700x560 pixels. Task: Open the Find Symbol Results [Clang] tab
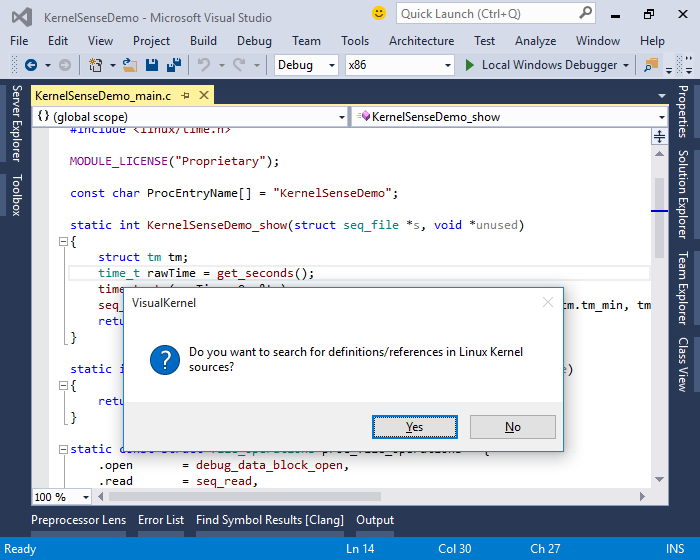coord(270,520)
